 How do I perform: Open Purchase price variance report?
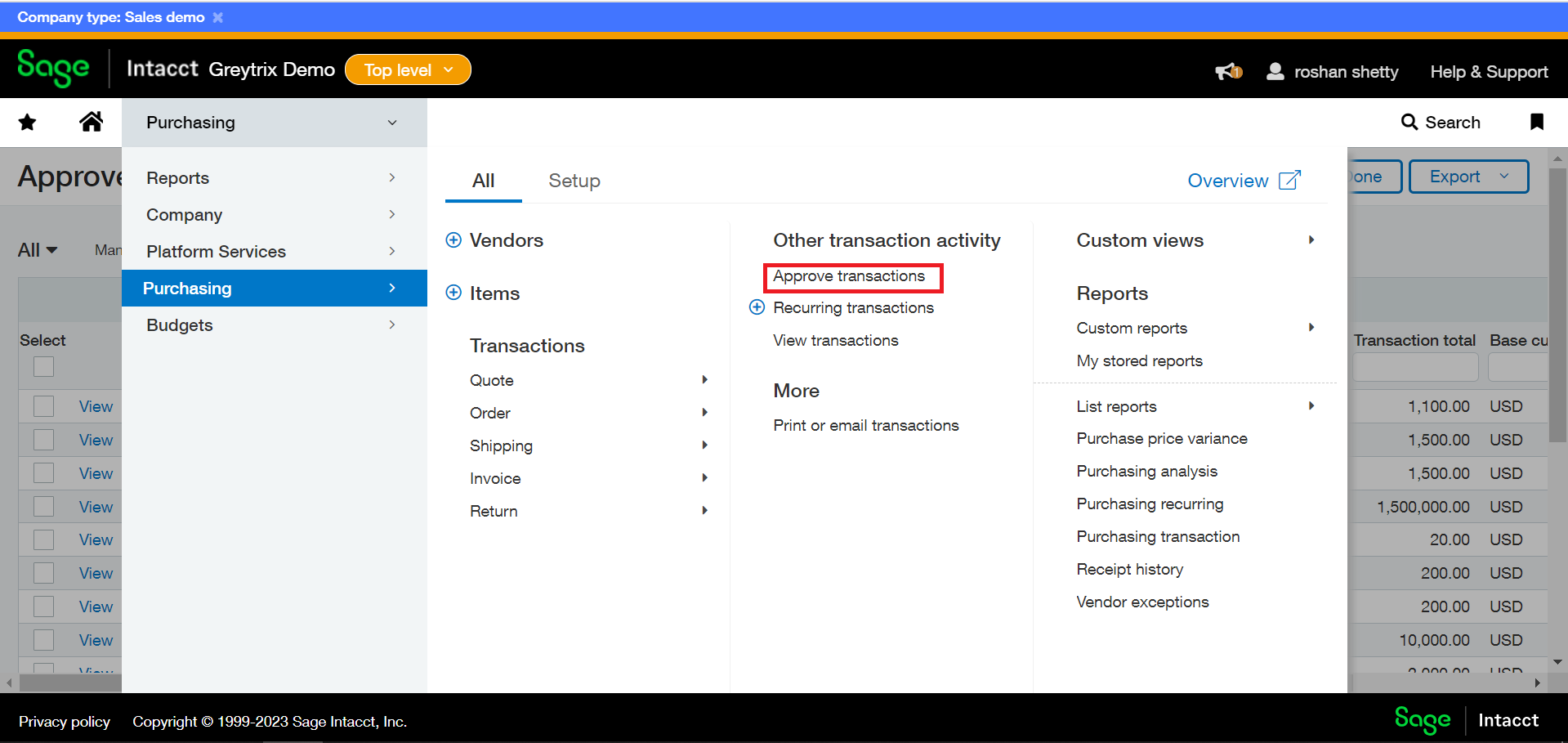[1162, 438]
